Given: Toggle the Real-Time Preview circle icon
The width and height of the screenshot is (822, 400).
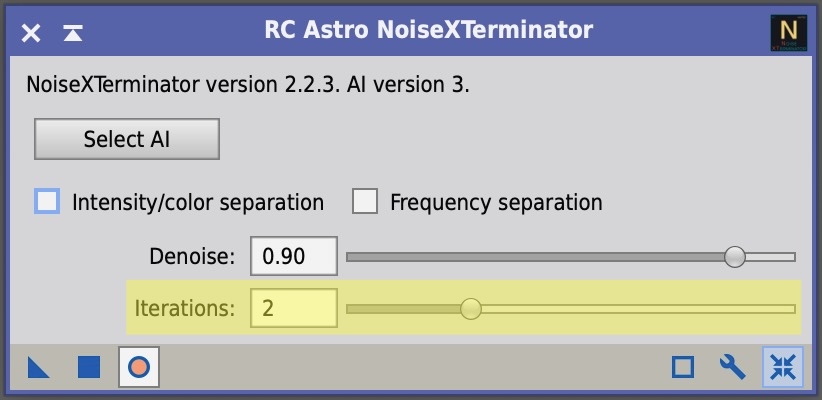Looking at the screenshot, I should pyautogui.click(x=139, y=367).
